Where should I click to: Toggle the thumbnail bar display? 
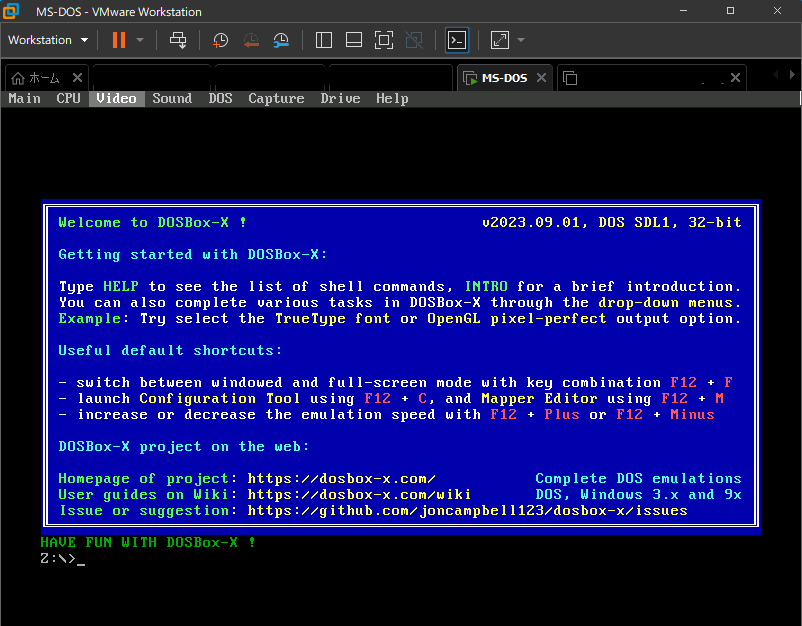pos(353,40)
